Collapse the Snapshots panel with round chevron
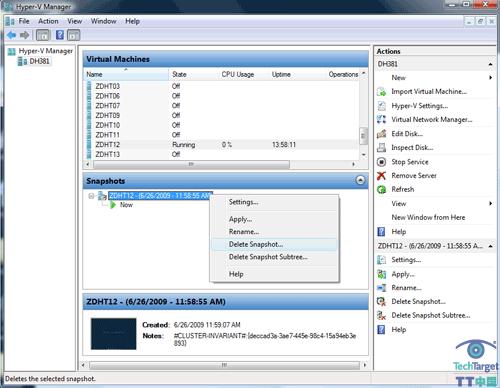500x388 pixels. 360,180
